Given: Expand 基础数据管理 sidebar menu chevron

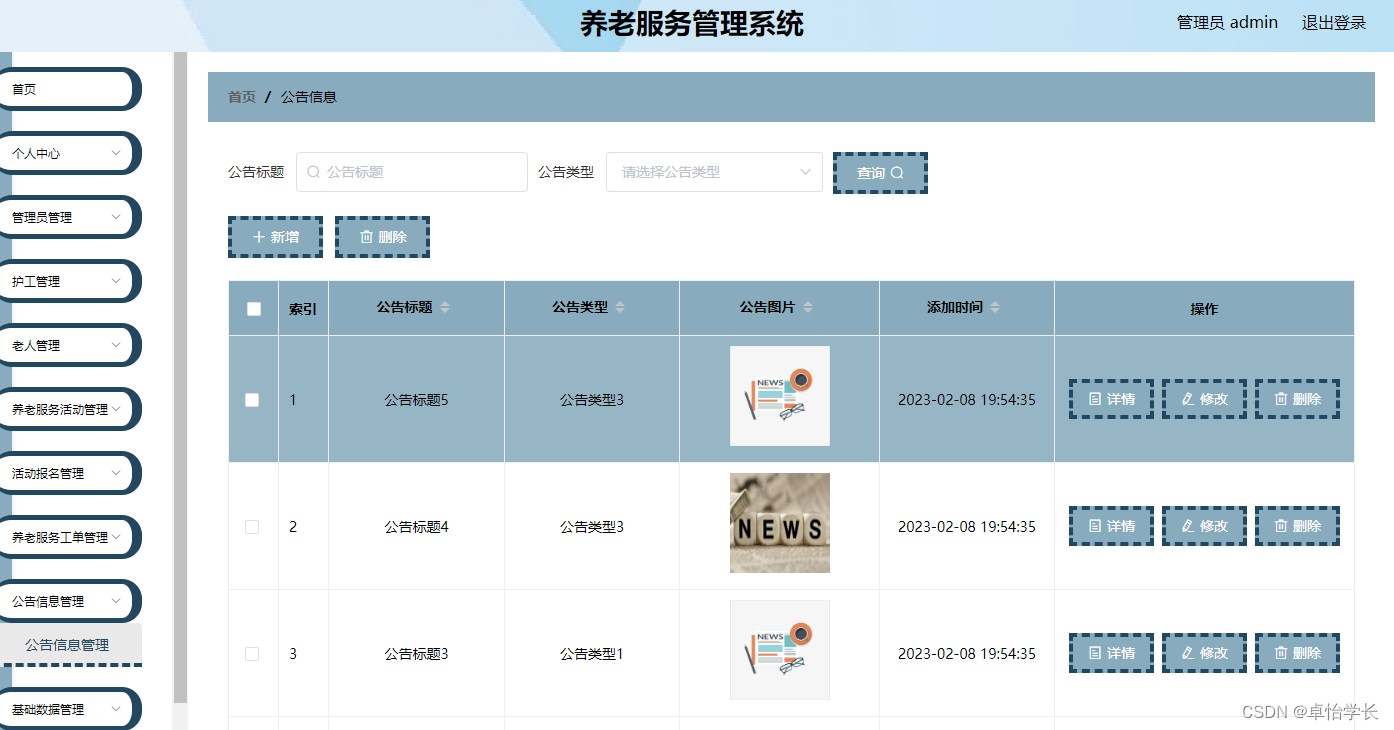Looking at the screenshot, I should point(116,709).
